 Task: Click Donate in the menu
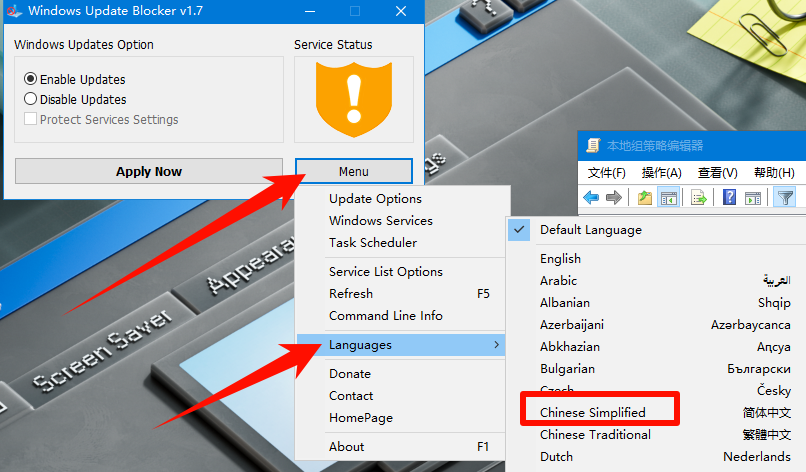[401, 374]
